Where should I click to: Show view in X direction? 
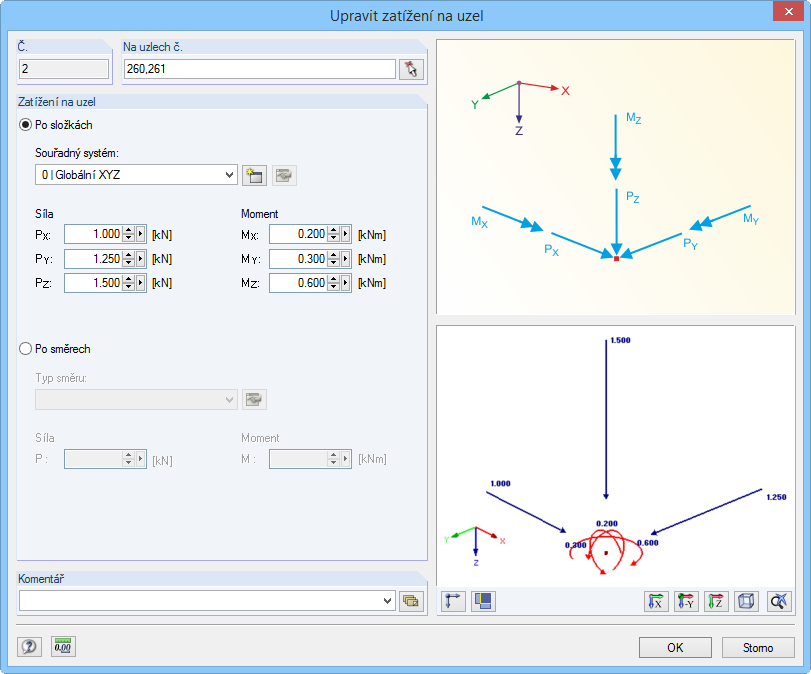tap(656, 602)
